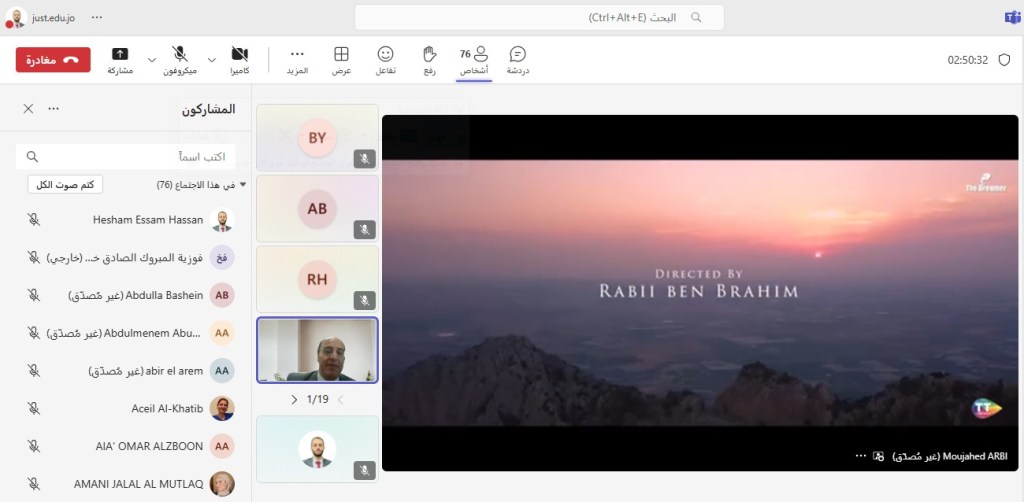Open More actions in meeting toolbar
The width and height of the screenshot is (1024, 502).
click(297, 59)
